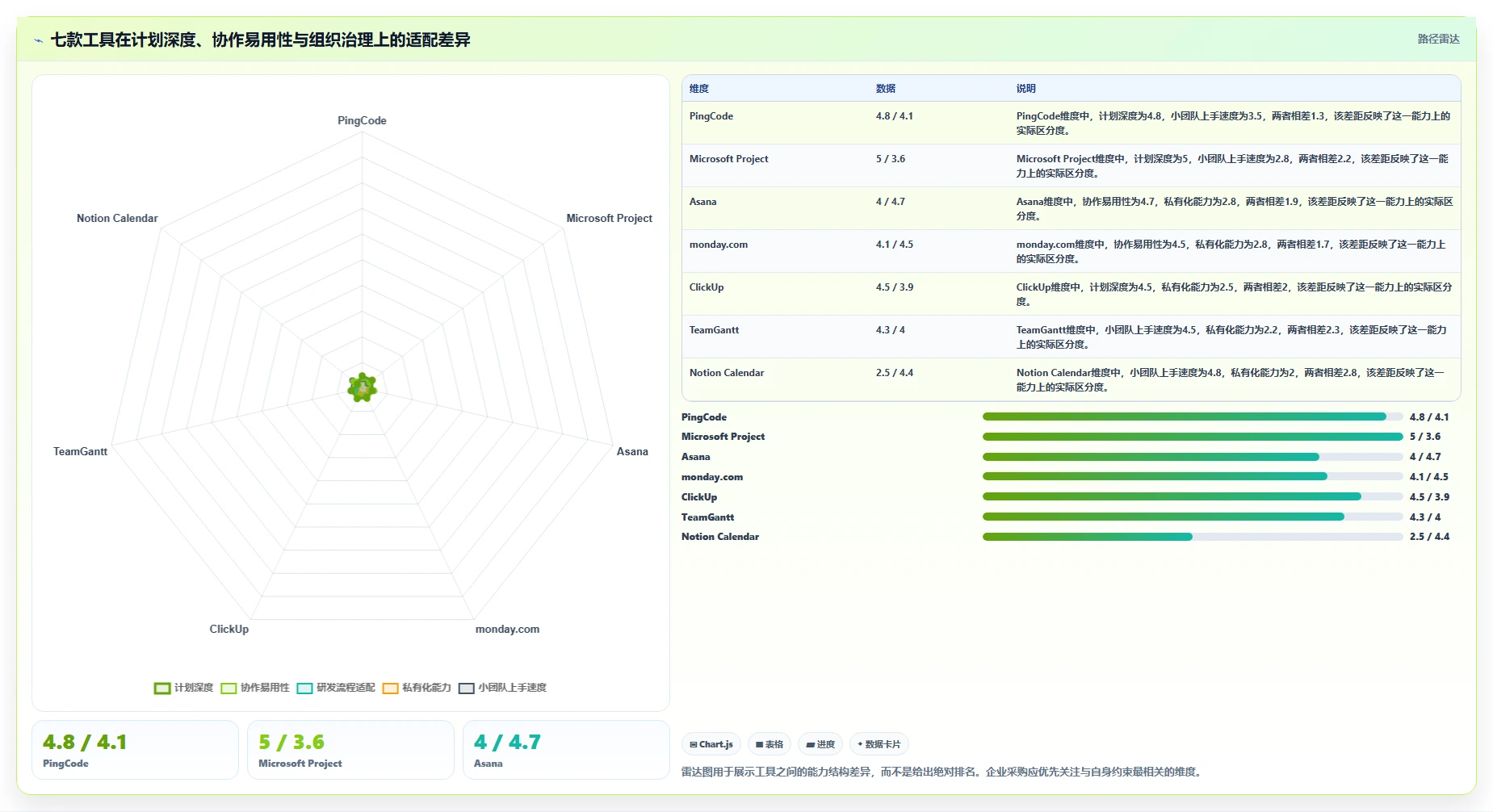This screenshot has height=812, width=1493.
Task: Click the small blue icon beside the page title
Action: 38,40
